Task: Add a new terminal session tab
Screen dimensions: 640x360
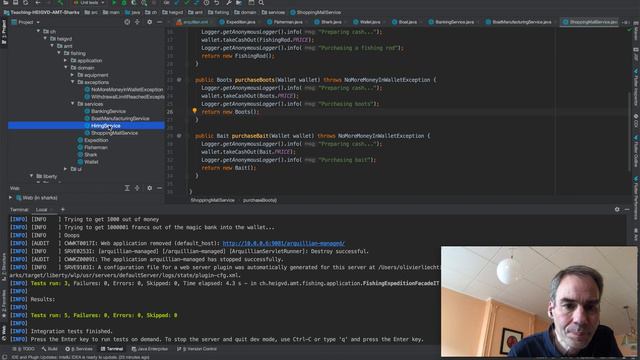Action: tap(62, 209)
